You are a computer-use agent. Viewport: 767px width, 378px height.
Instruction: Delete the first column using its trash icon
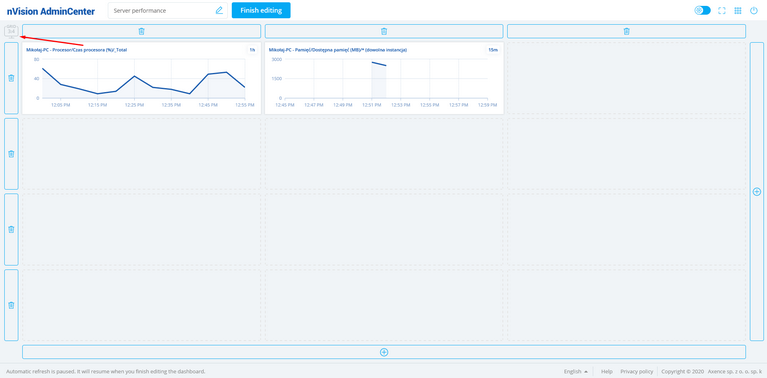click(x=141, y=31)
